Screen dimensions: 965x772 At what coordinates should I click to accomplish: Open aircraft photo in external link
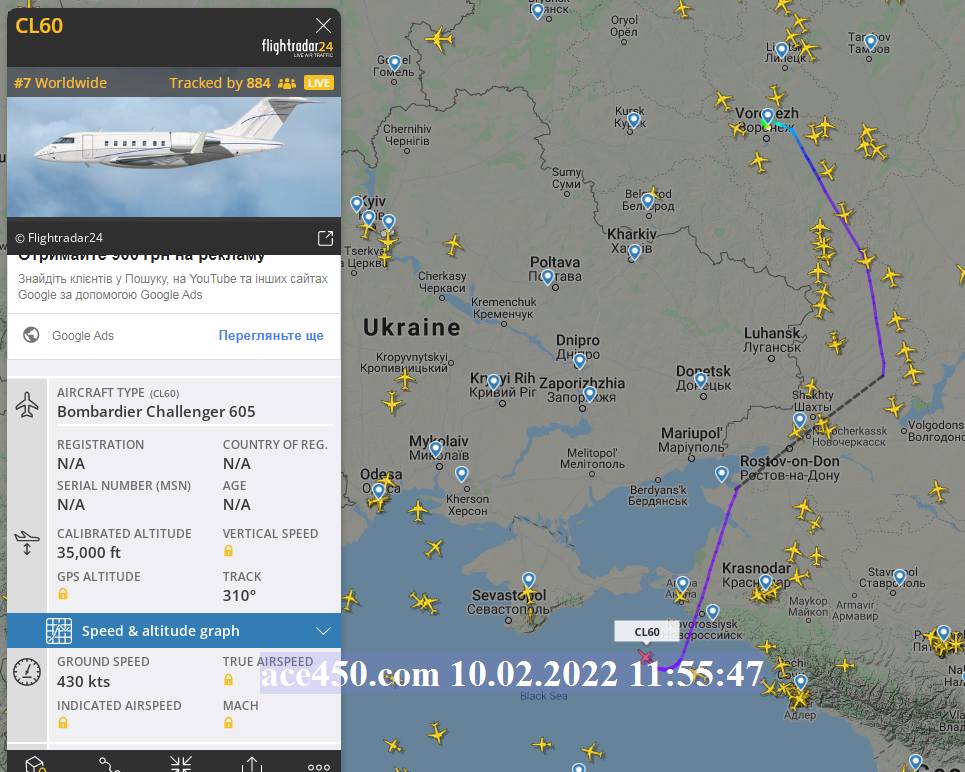325,238
